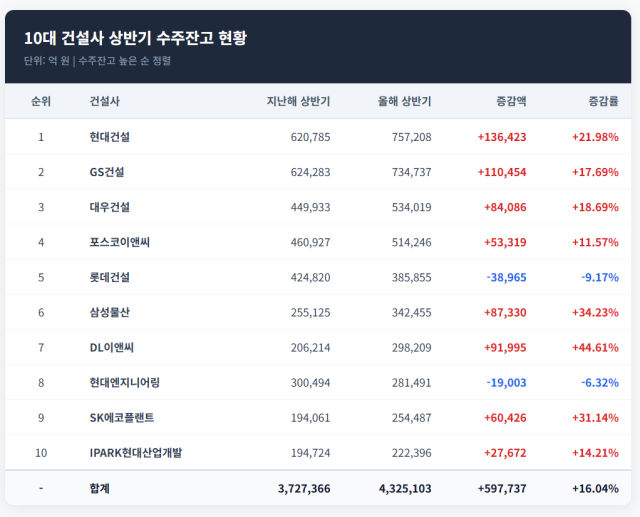Click the value 254,487 for SK에코플랜트
640x517 pixels.
[x=411, y=417]
